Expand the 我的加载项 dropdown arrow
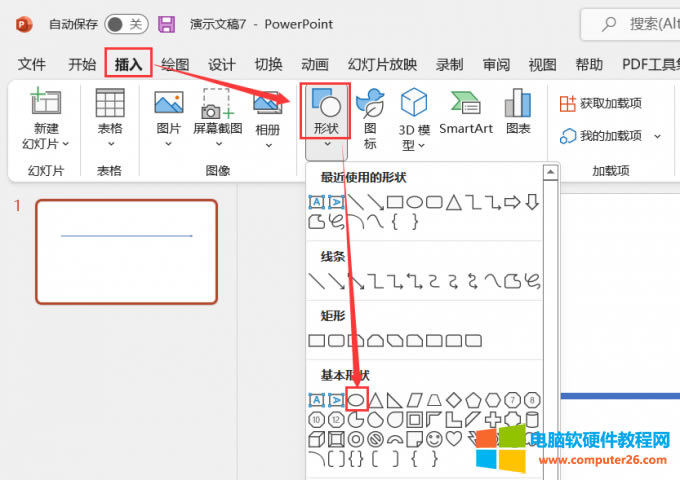 [657, 136]
